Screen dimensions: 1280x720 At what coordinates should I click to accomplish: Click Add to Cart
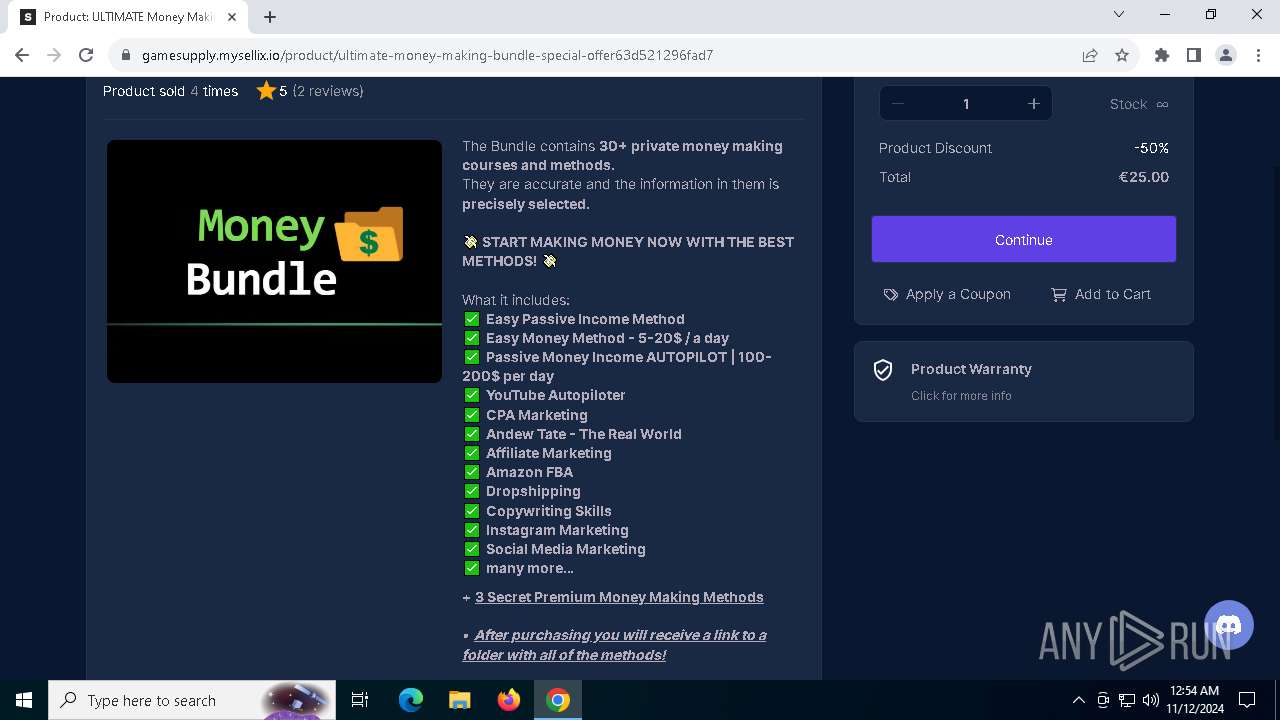click(x=1101, y=294)
